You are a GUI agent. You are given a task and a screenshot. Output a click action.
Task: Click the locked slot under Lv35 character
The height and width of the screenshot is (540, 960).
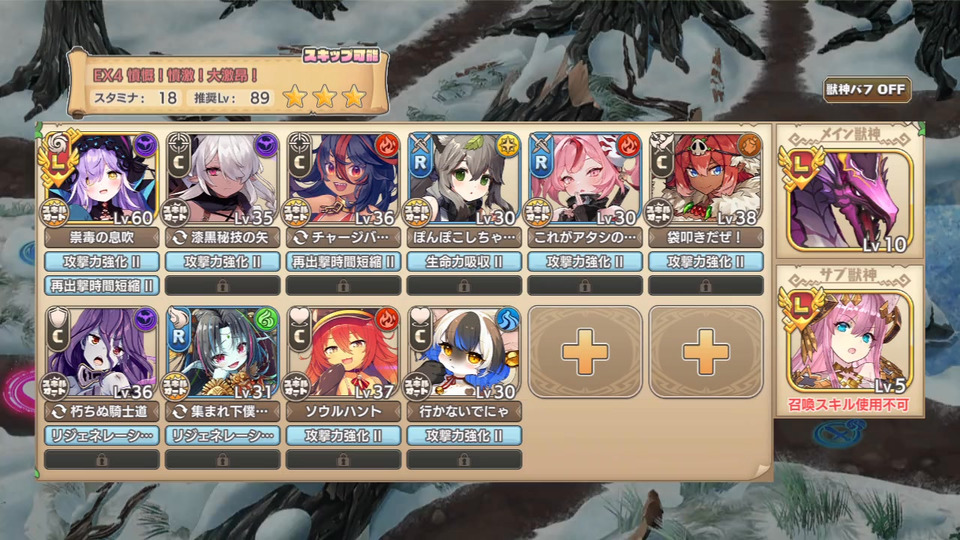point(222,285)
